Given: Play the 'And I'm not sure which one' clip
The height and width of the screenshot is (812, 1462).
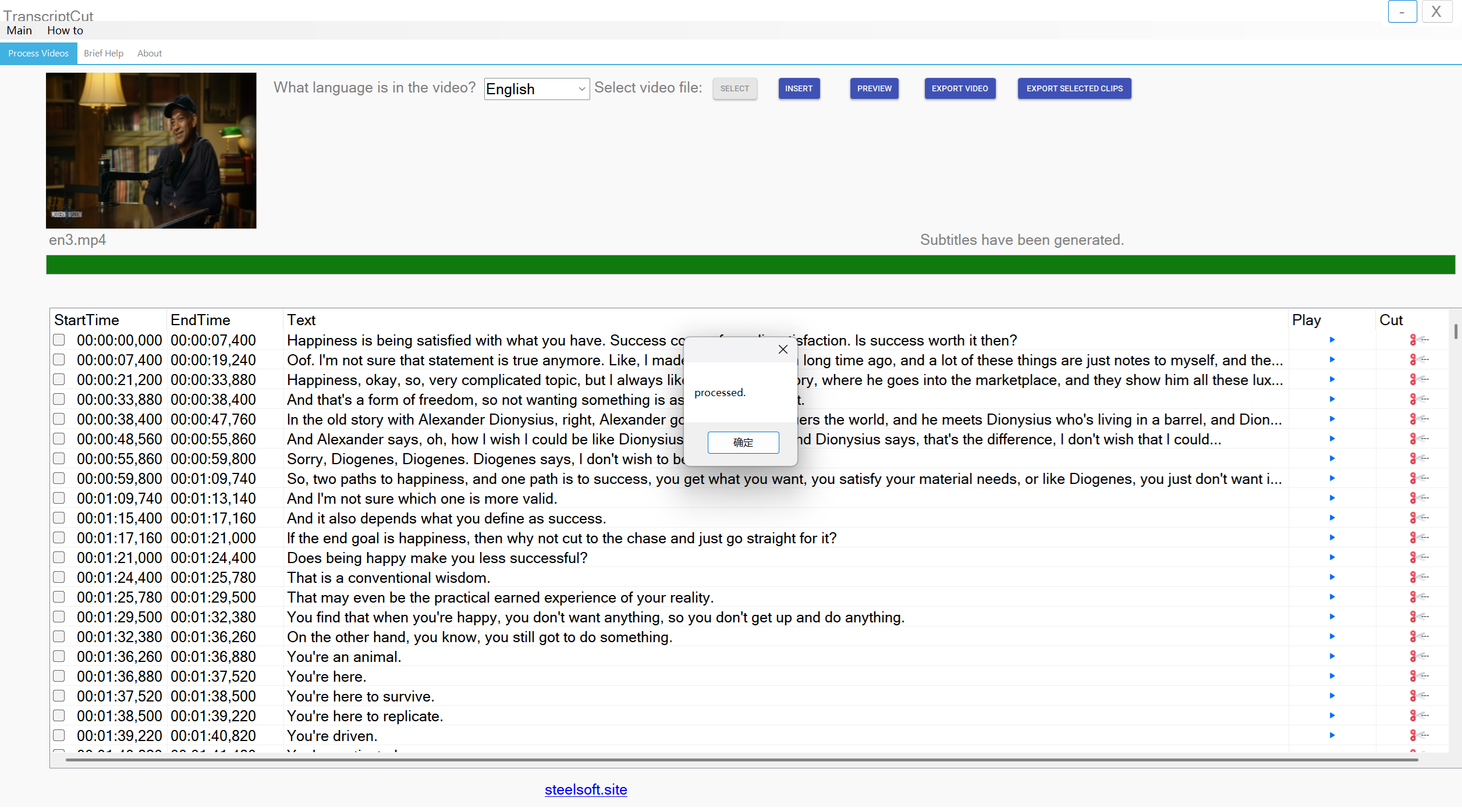Looking at the screenshot, I should [x=1332, y=498].
